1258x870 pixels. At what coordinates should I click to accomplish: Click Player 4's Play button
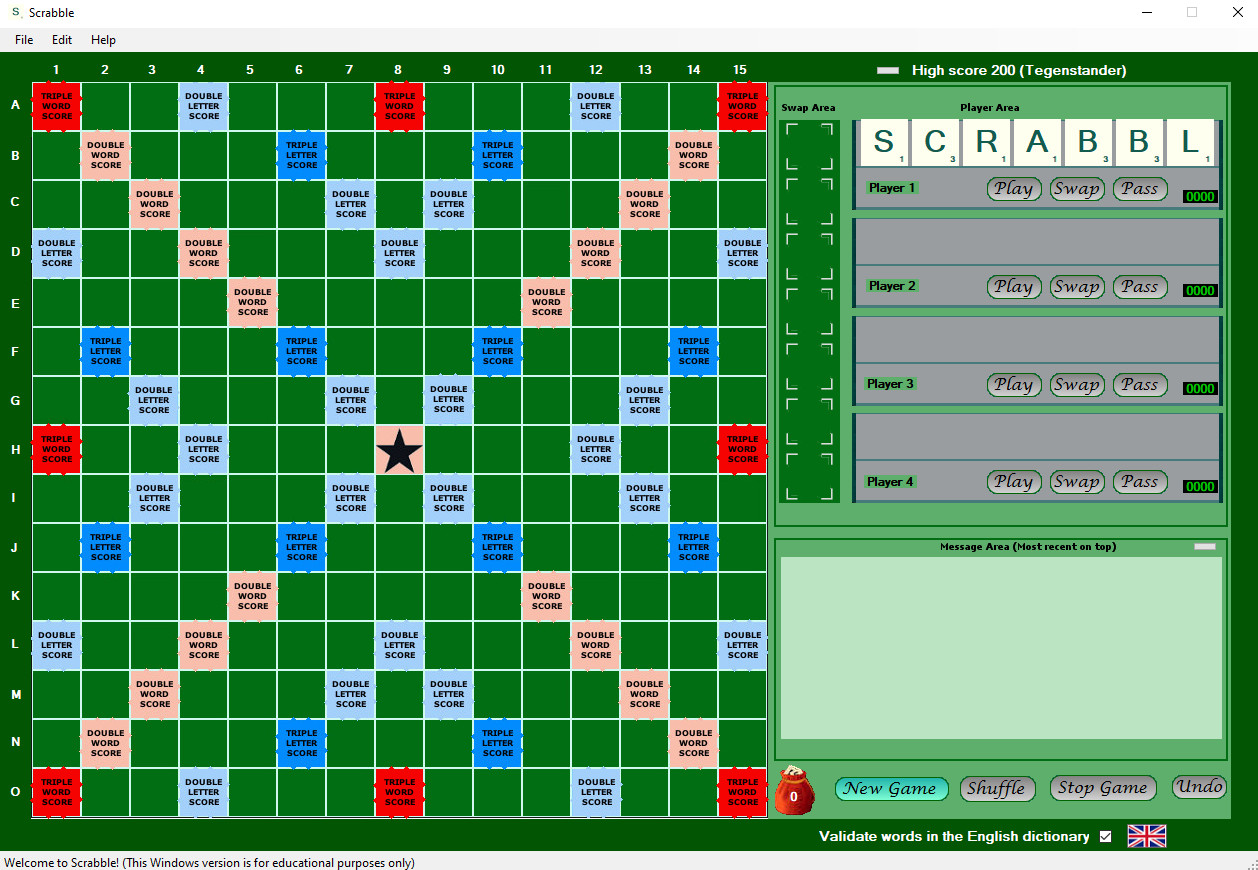(1014, 482)
